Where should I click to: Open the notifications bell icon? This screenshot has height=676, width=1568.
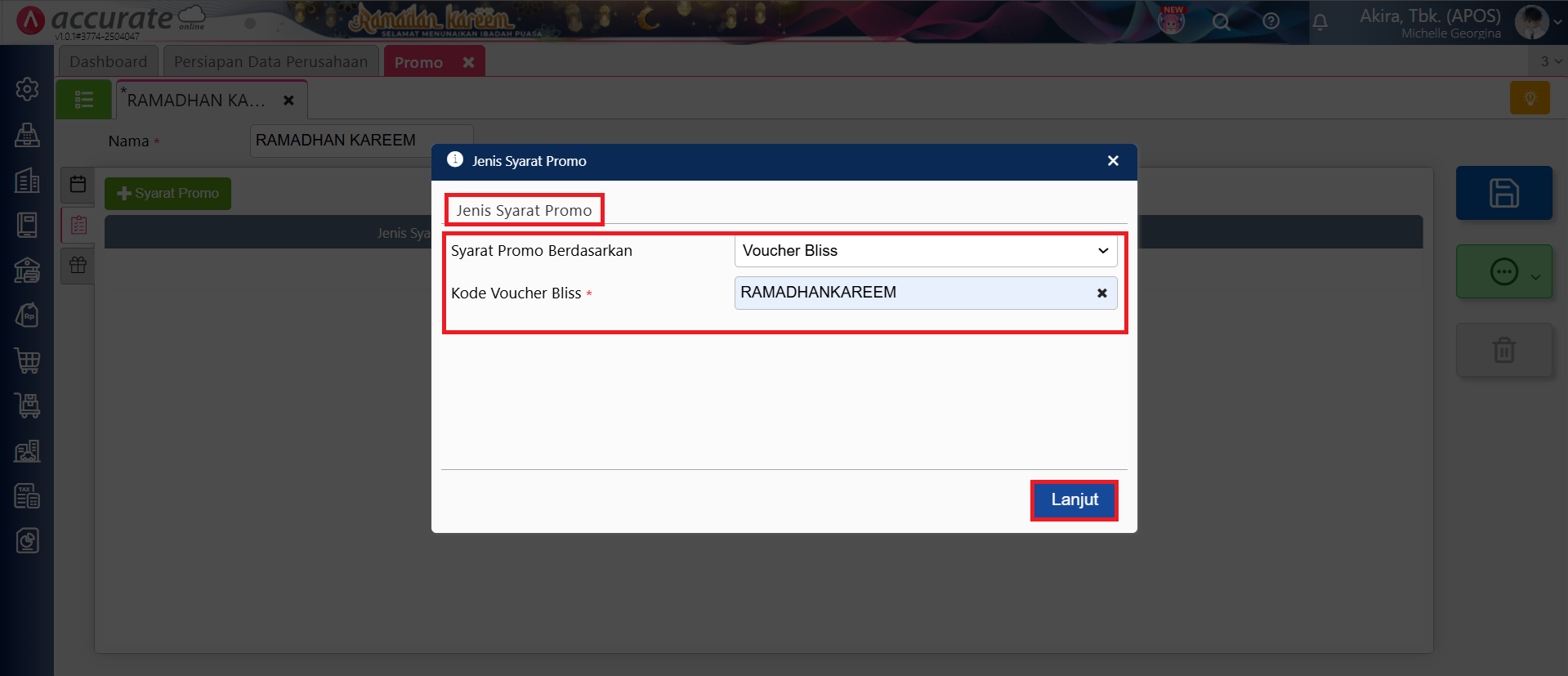(1320, 22)
